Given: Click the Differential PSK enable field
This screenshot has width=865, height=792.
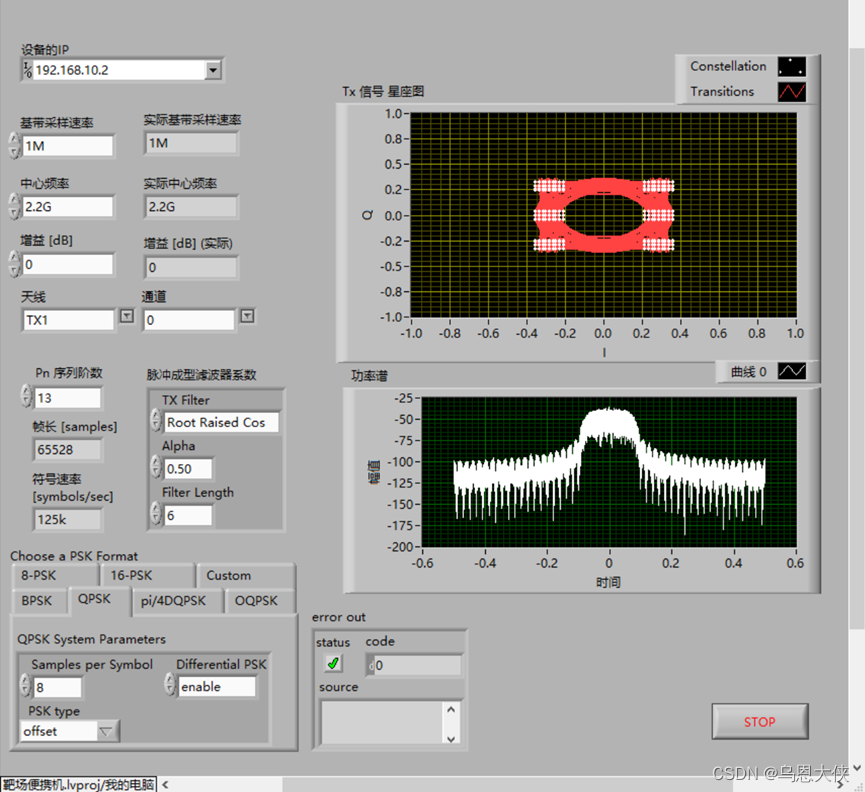Looking at the screenshot, I should (x=217, y=687).
